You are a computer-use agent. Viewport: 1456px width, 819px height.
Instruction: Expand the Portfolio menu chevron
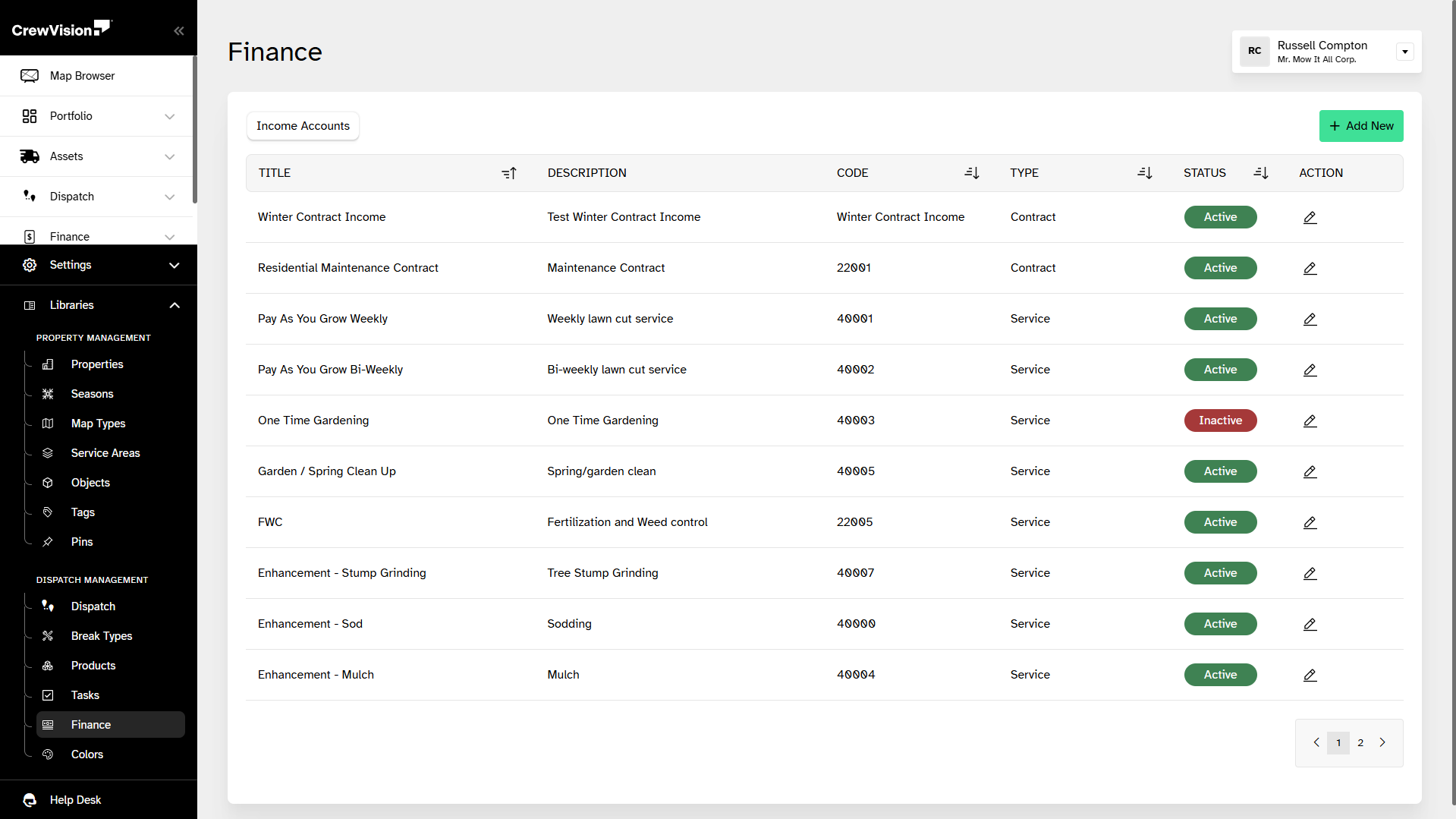click(x=170, y=116)
